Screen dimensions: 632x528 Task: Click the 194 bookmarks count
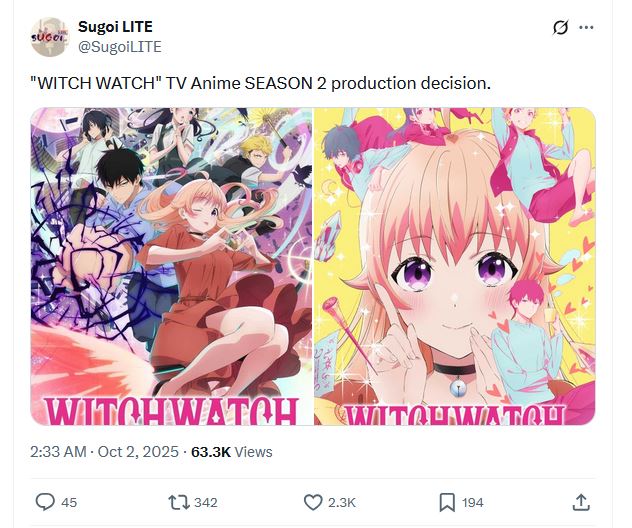[473, 502]
